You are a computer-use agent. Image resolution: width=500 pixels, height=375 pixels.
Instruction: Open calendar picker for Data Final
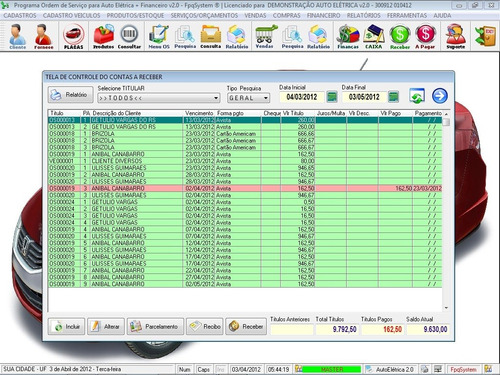394,97
